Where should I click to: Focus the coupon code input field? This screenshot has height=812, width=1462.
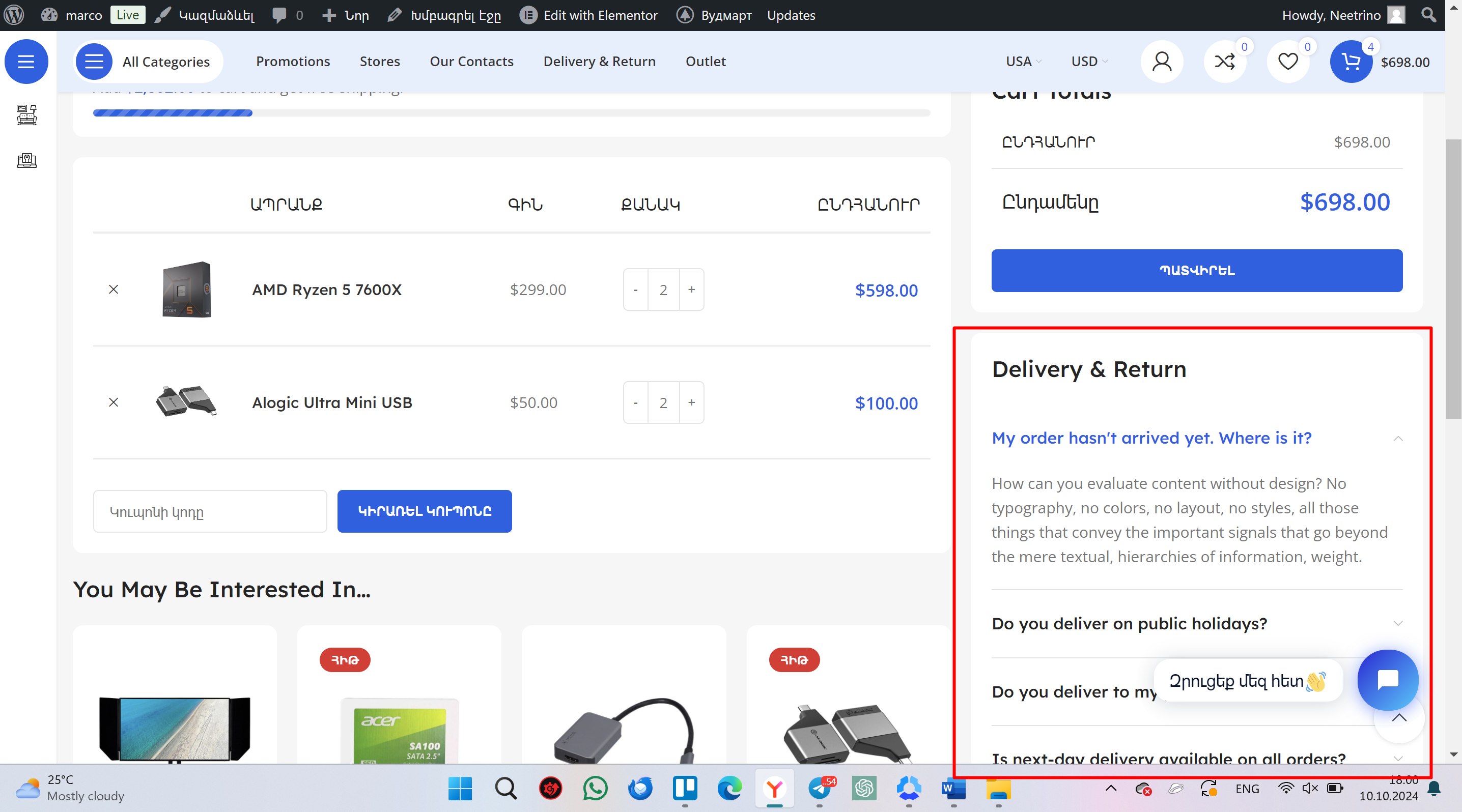[210, 511]
